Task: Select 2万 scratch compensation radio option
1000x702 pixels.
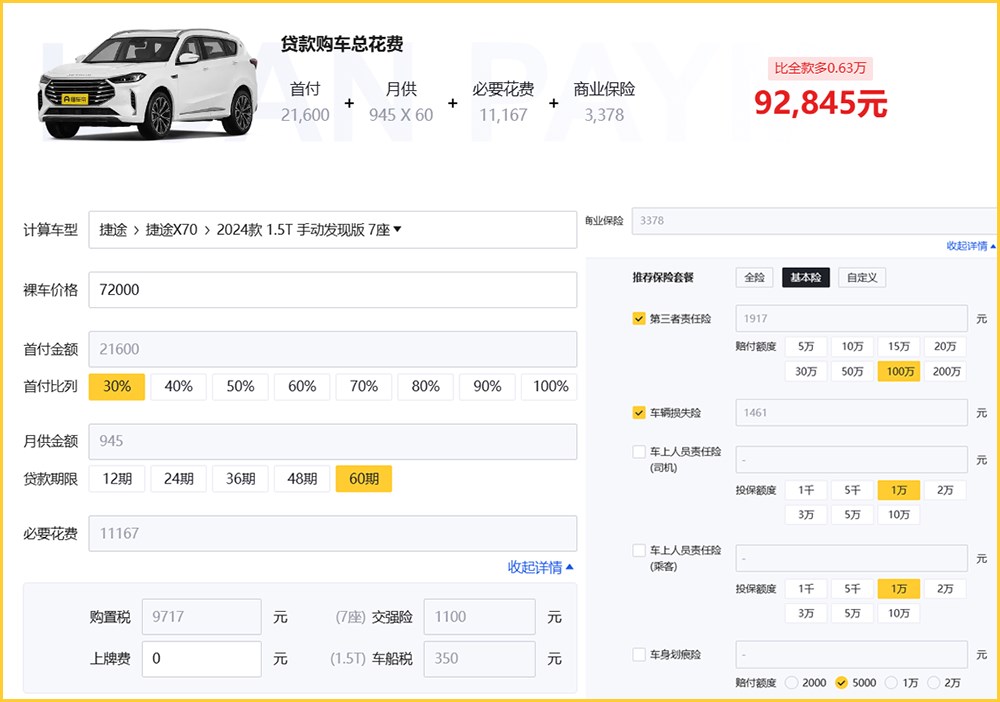Action: (934, 683)
